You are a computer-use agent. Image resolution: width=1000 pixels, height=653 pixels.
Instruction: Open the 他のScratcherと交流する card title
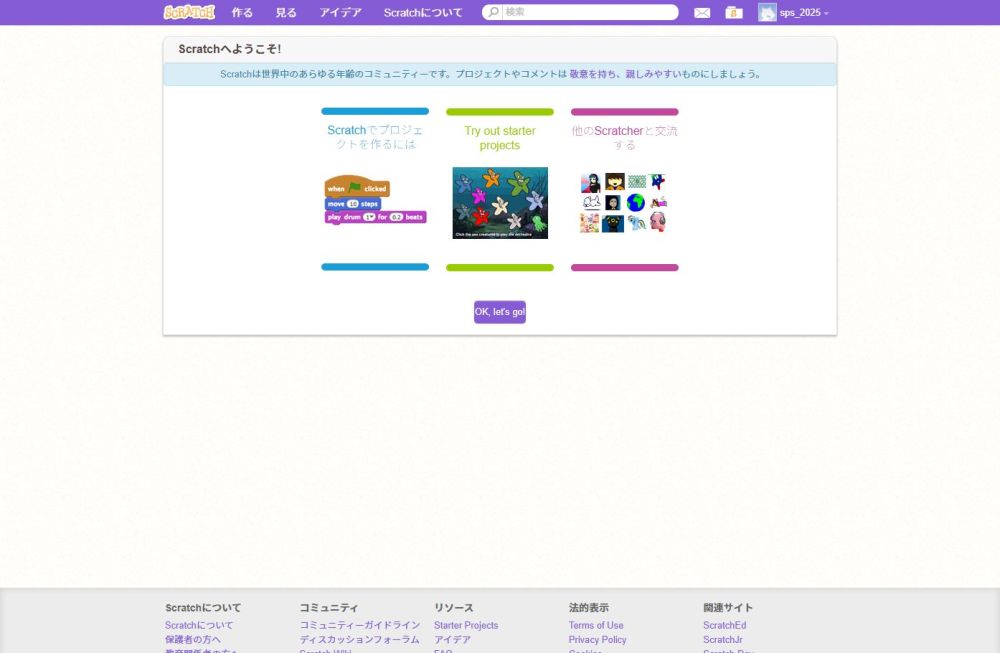pos(624,138)
